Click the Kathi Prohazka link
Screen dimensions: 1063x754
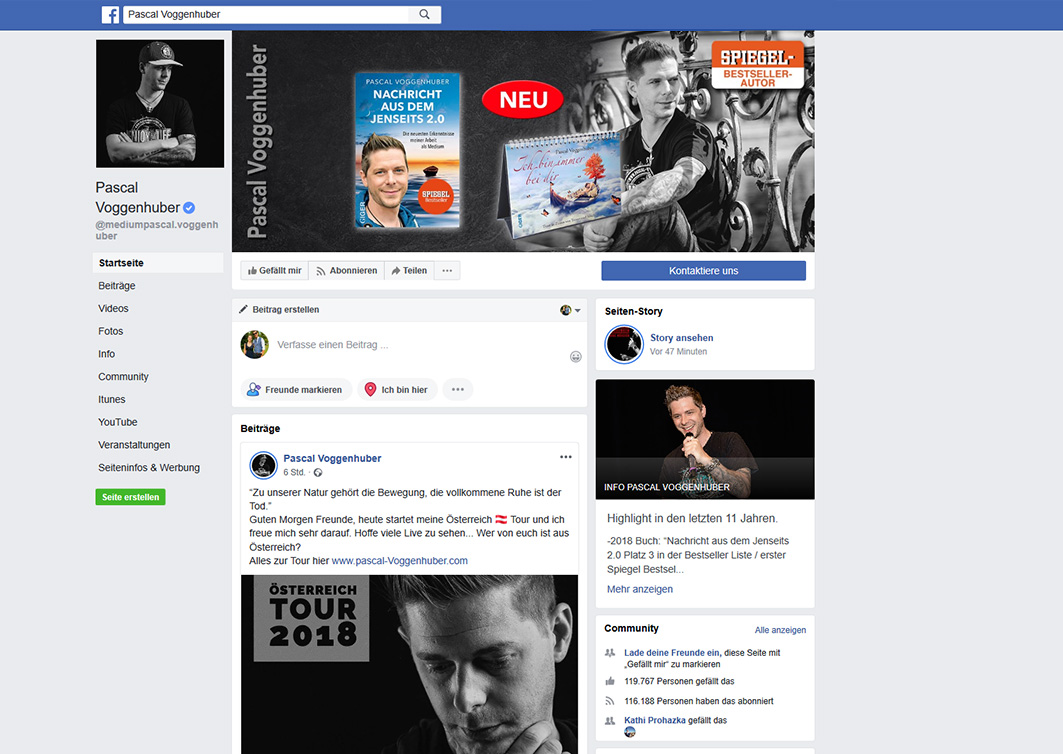click(655, 721)
